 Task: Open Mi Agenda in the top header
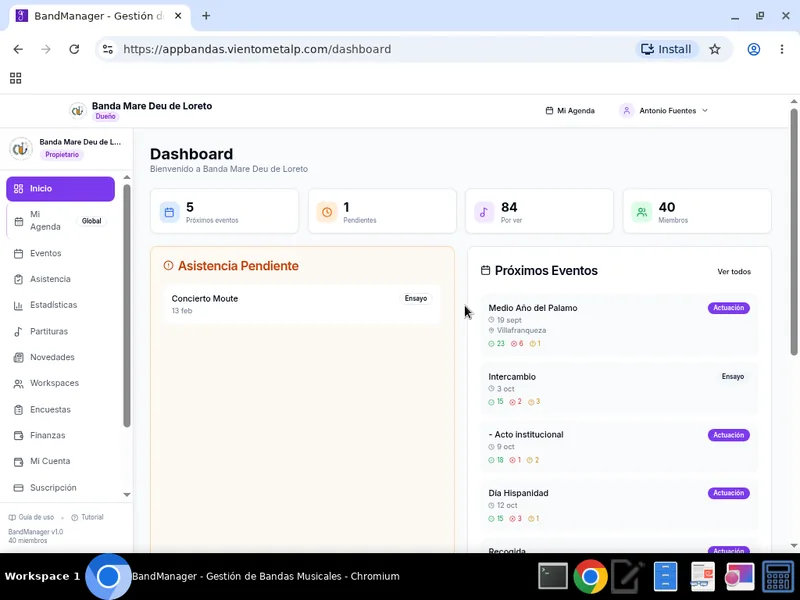(x=570, y=110)
